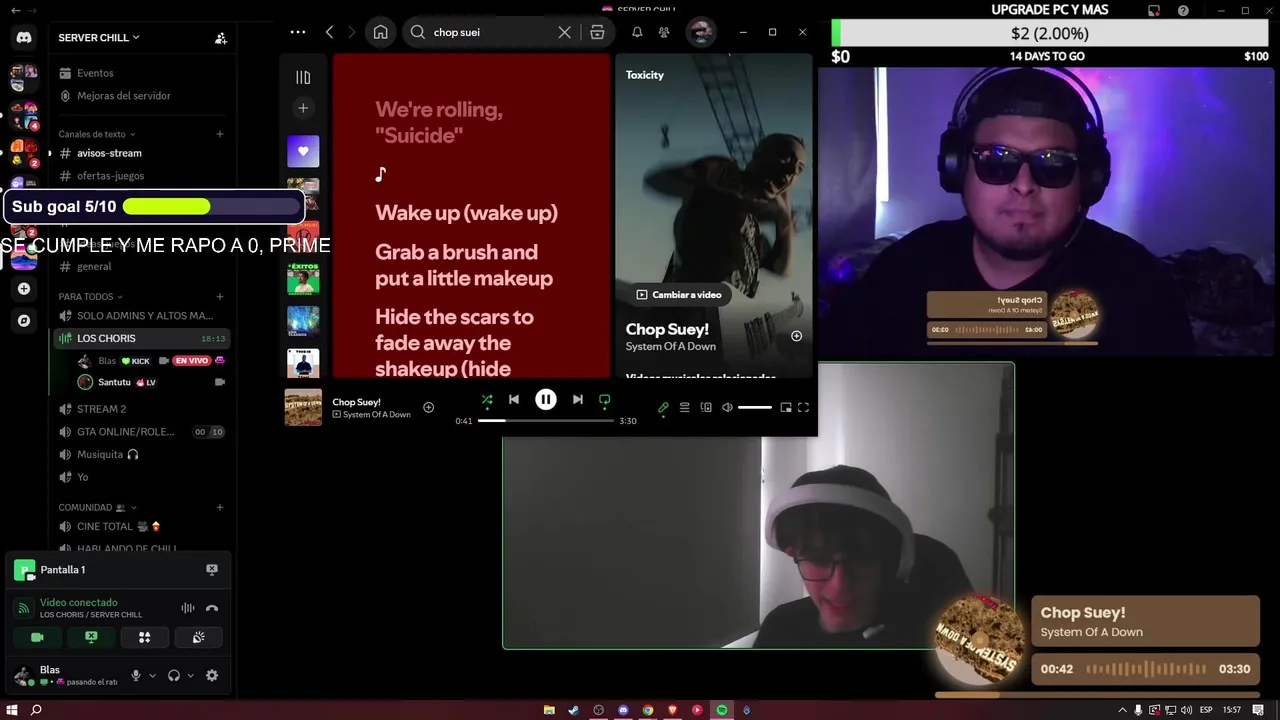The height and width of the screenshot is (720, 1280).
Task: Open Spotify three-dot menu
Action: pos(298,32)
